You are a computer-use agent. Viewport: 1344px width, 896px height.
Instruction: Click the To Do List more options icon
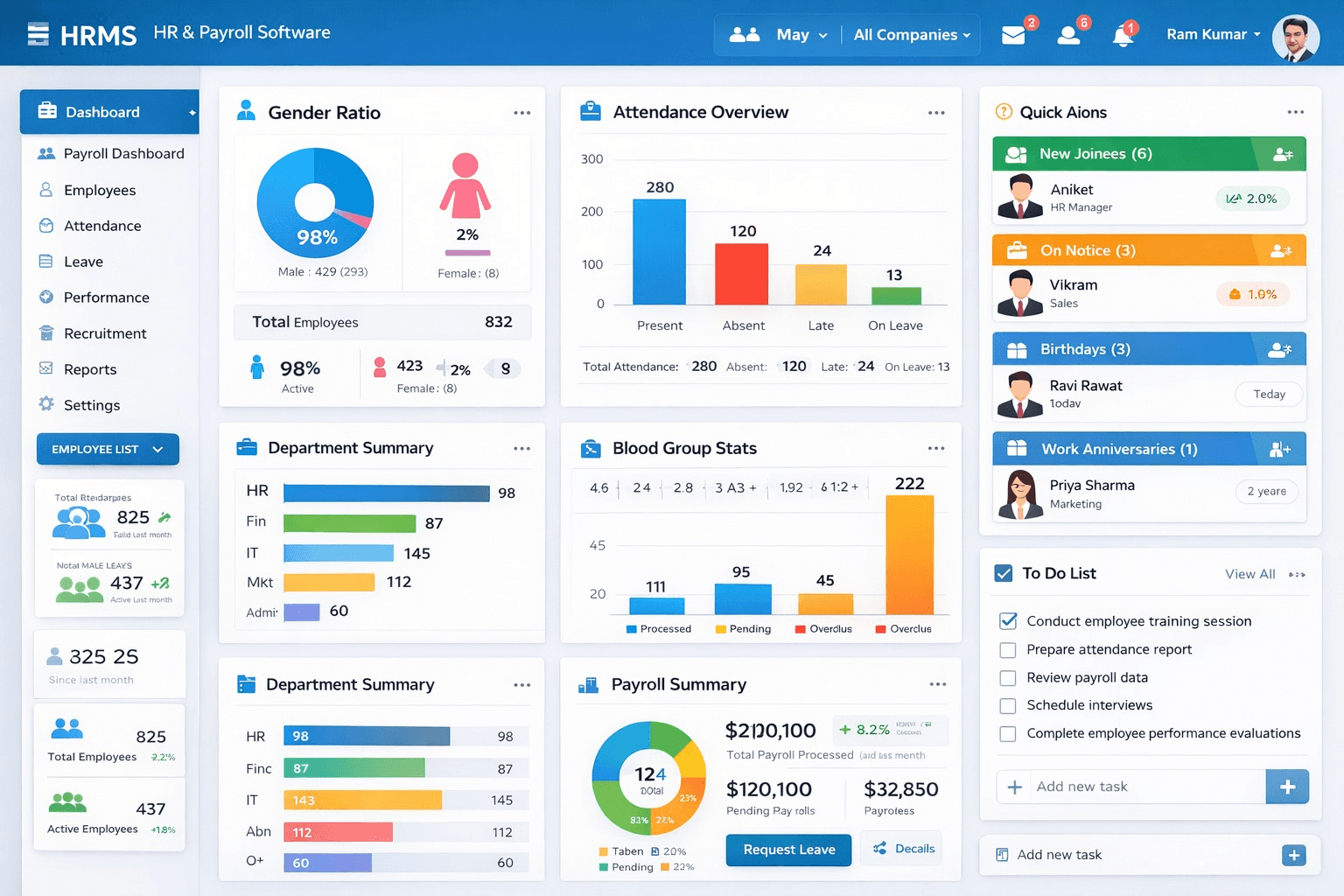click(x=1297, y=575)
